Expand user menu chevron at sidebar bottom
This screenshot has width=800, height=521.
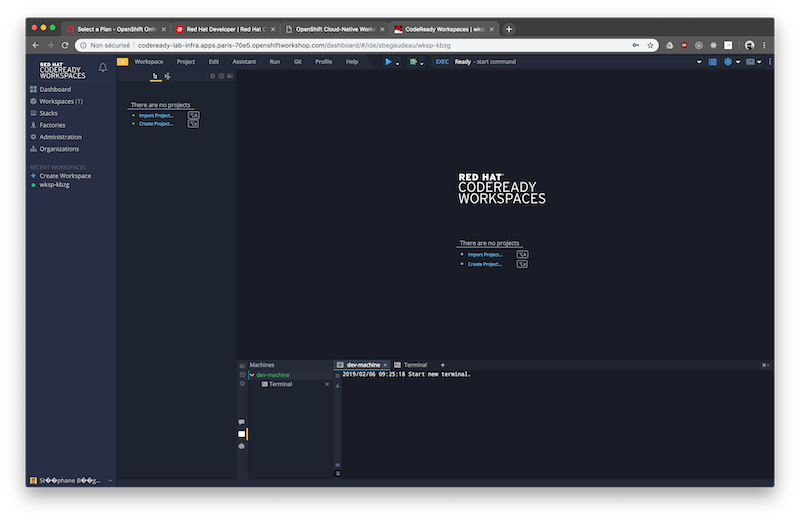click(x=110, y=481)
